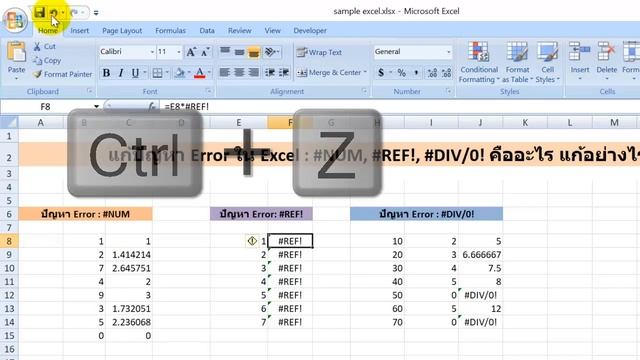Click the Increase Decimal icon
This screenshot has height=360, width=640.
coord(432,73)
